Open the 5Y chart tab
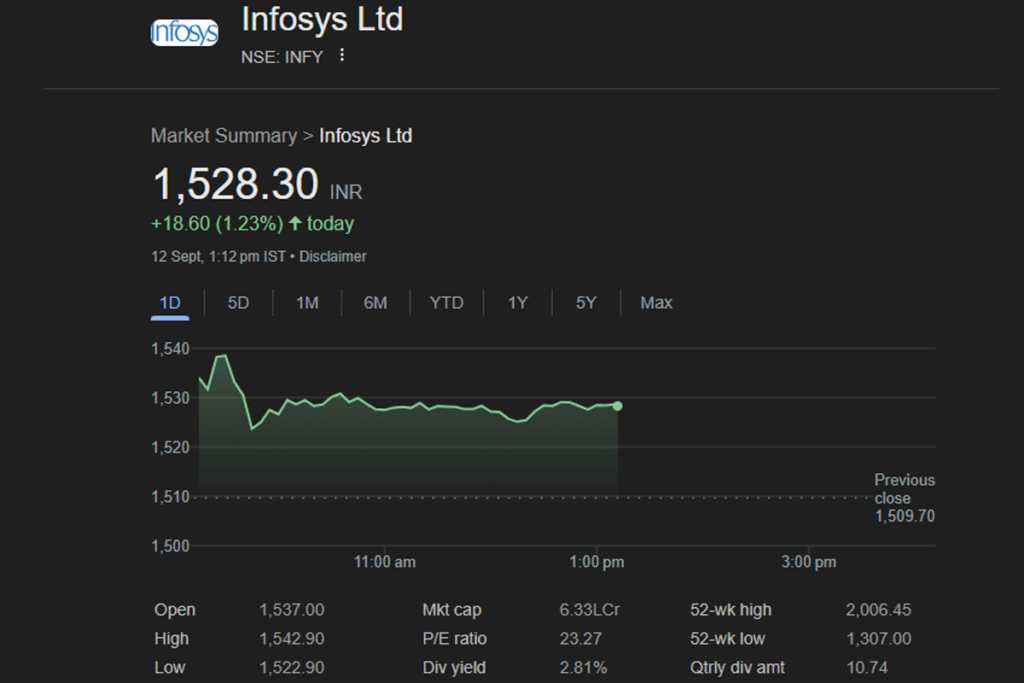Image resolution: width=1024 pixels, height=683 pixels. click(586, 302)
